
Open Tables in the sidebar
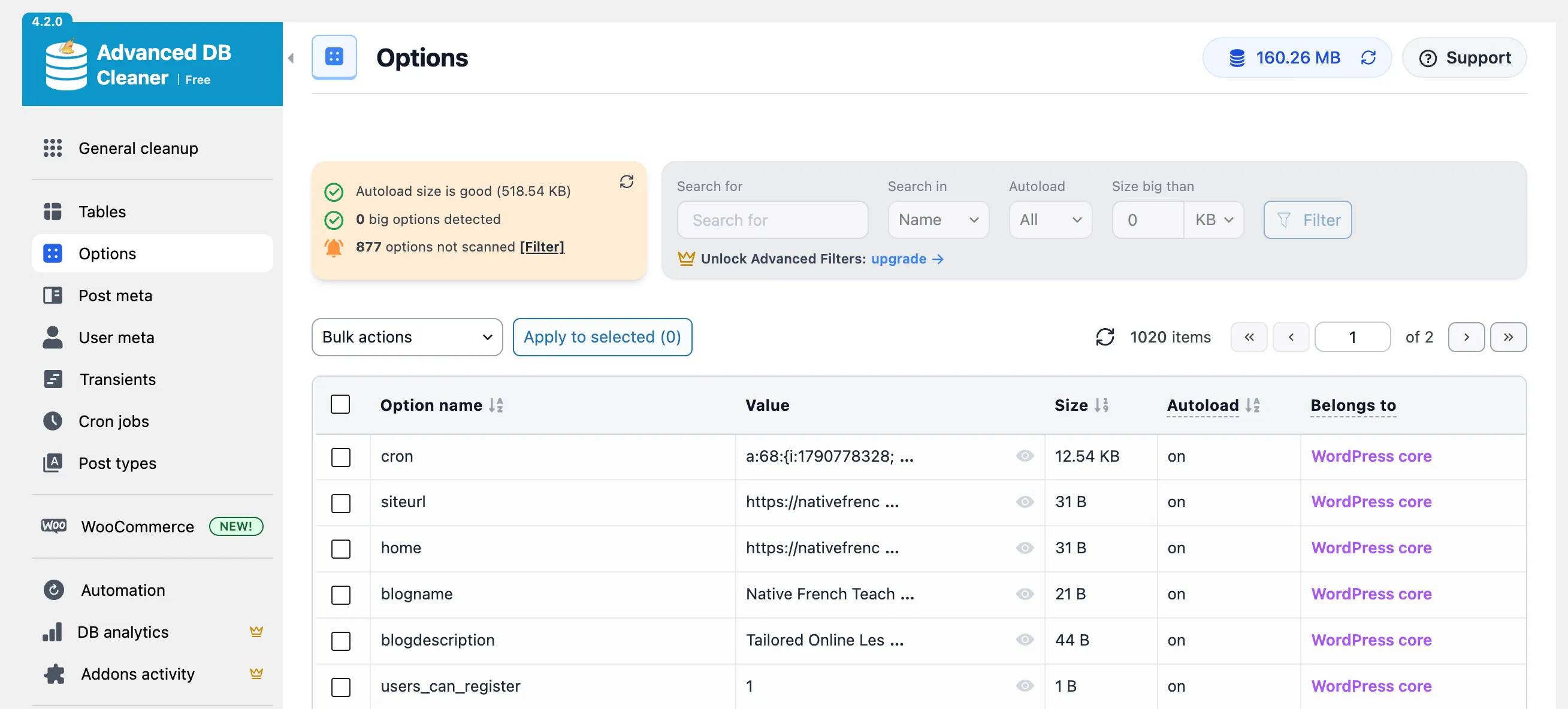point(152,211)
